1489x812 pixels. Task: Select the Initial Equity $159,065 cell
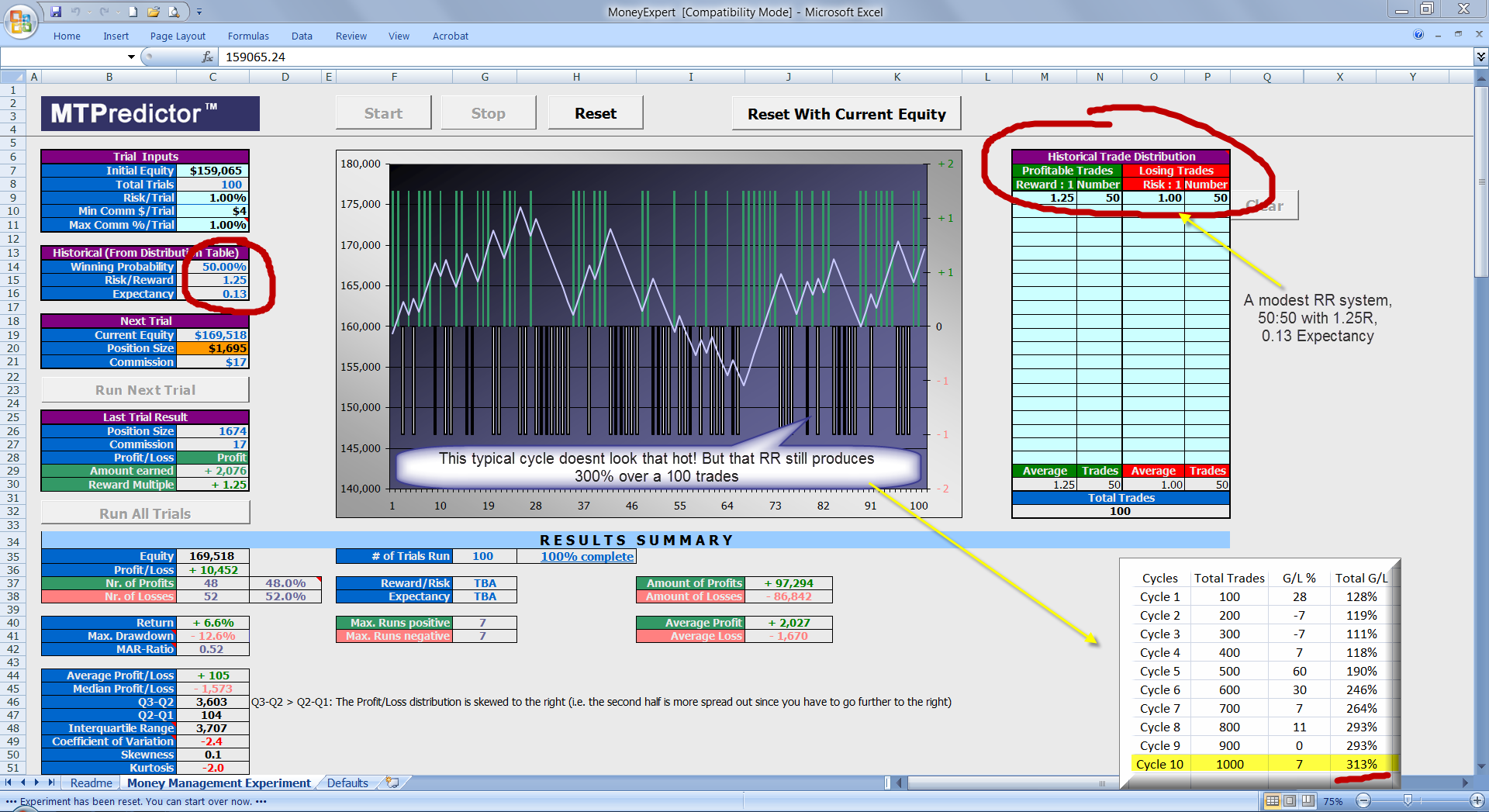point(212,171)
